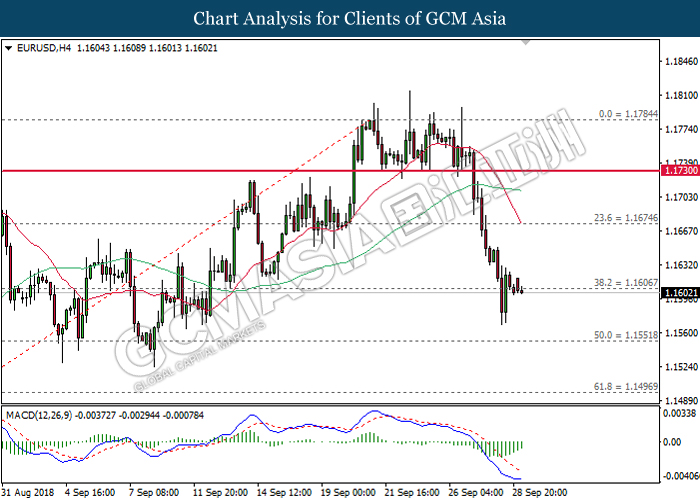Image resolution: width=700 pixels, height=500 pixels.
Task: Select the 61.8 = 1.14969 Fibonacci label
Action: click(x=625, y=387)
